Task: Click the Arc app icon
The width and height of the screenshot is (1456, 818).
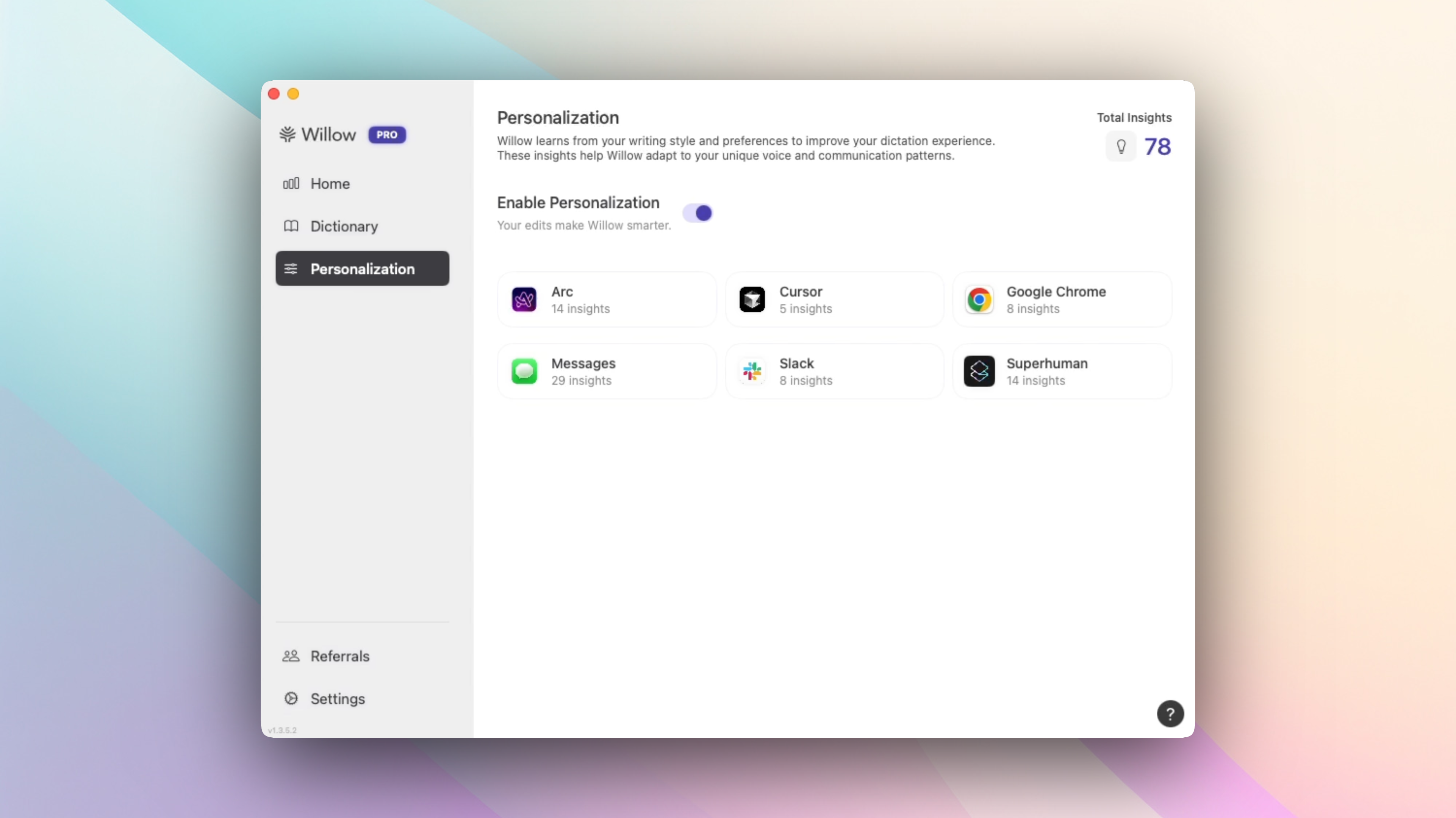Action: (524, 300)
